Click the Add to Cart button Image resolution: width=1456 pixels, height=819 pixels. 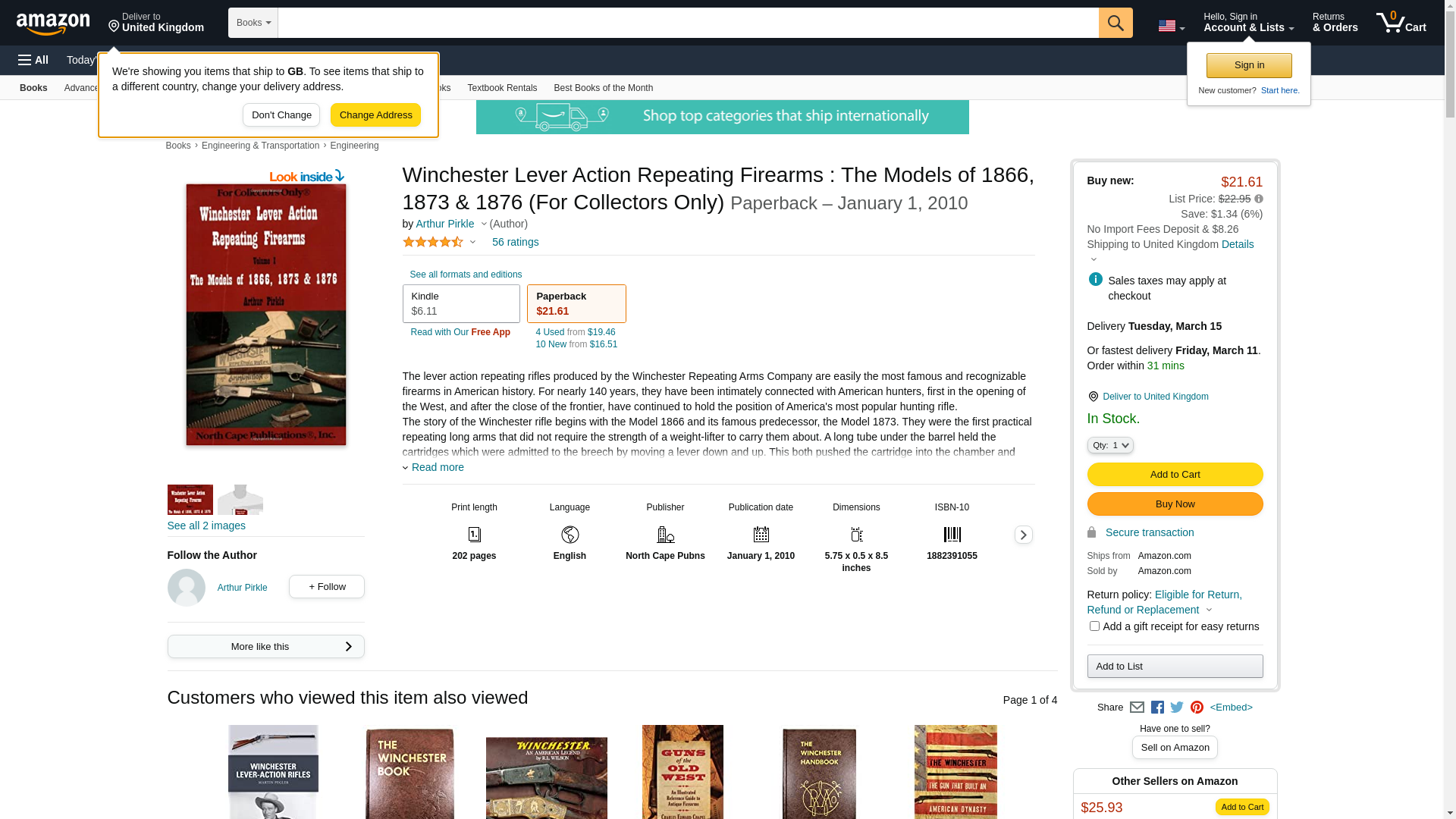(1175, 475)
